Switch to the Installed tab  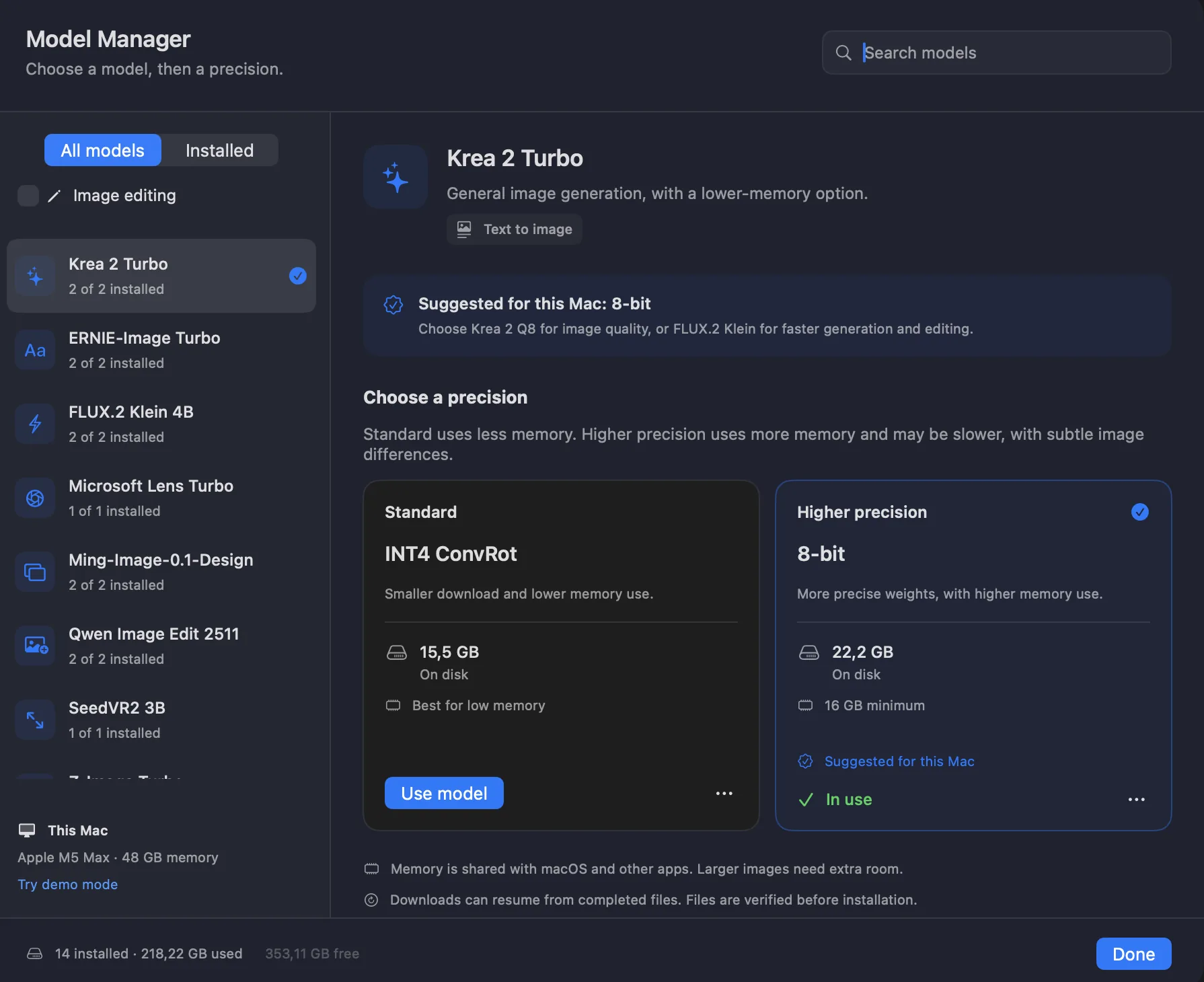tap(220, 150)
